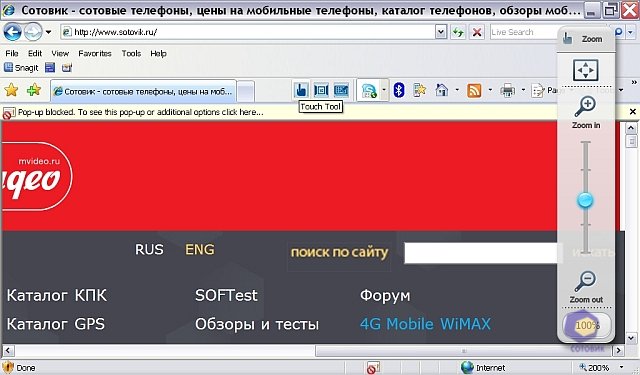
Task: Show more toolbar items via double chevron
Action: 634,82
